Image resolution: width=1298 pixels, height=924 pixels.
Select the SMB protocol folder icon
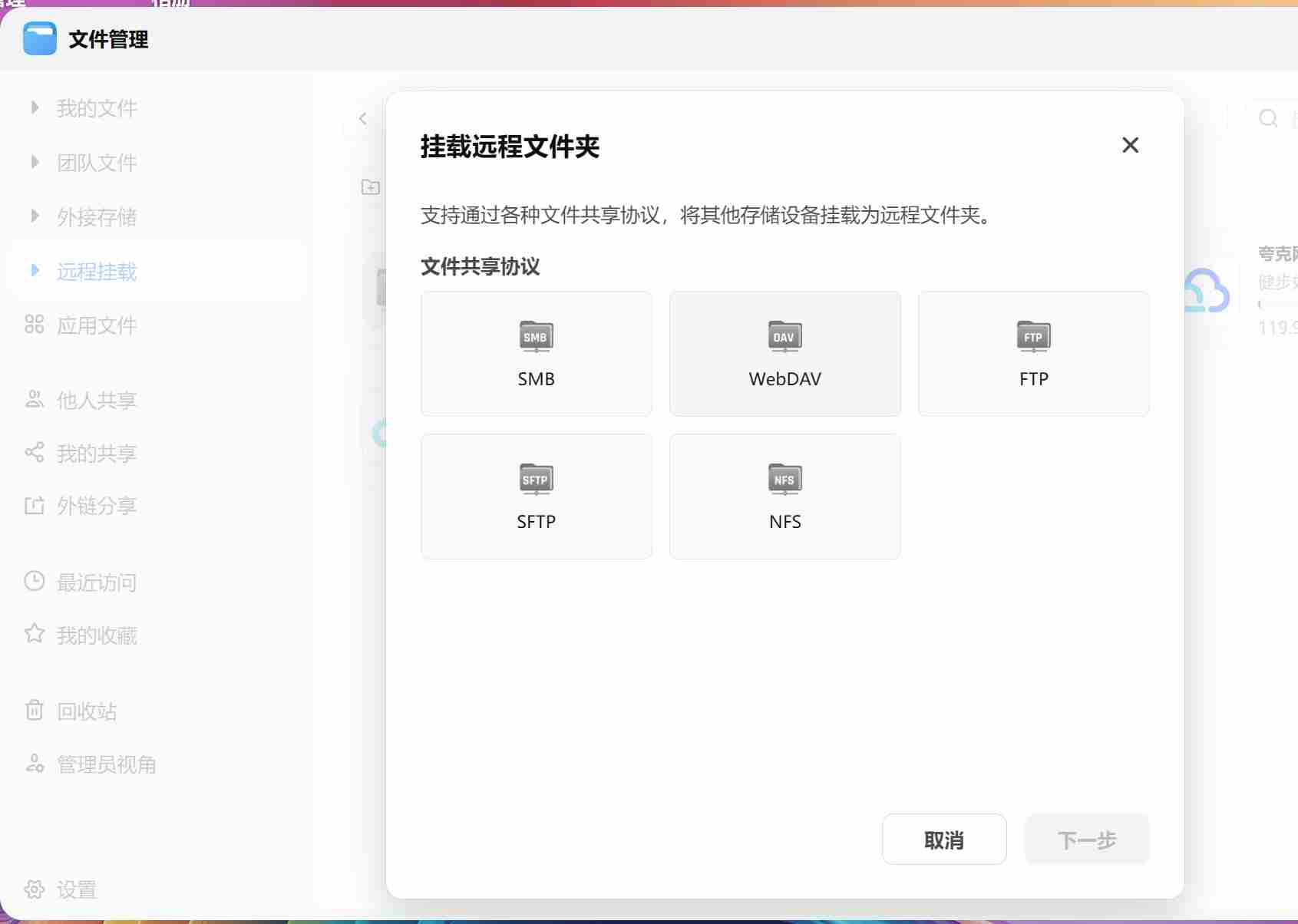[x=536, y=336]
